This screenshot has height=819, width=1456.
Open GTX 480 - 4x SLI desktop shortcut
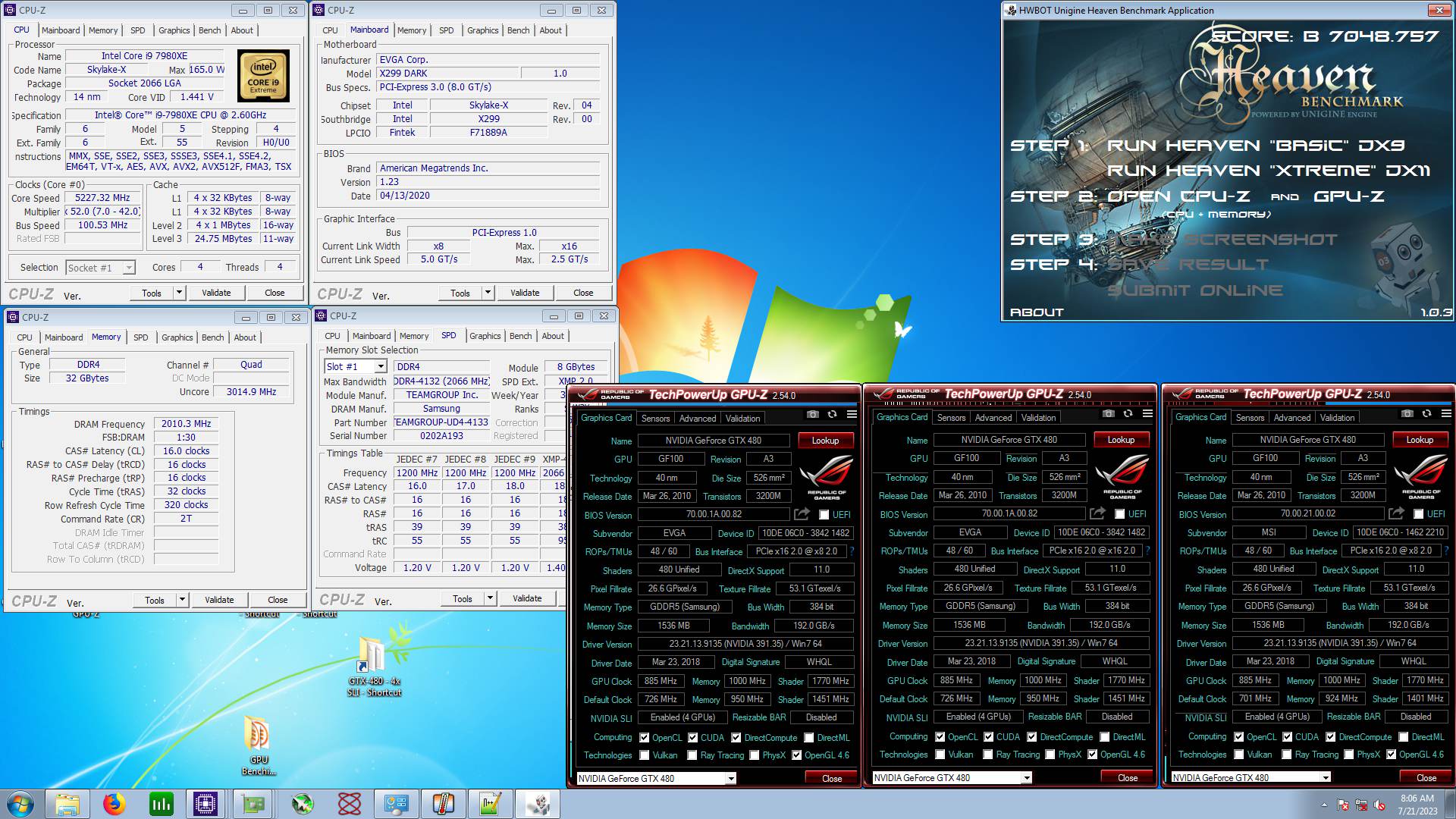[x=373, y=666]
